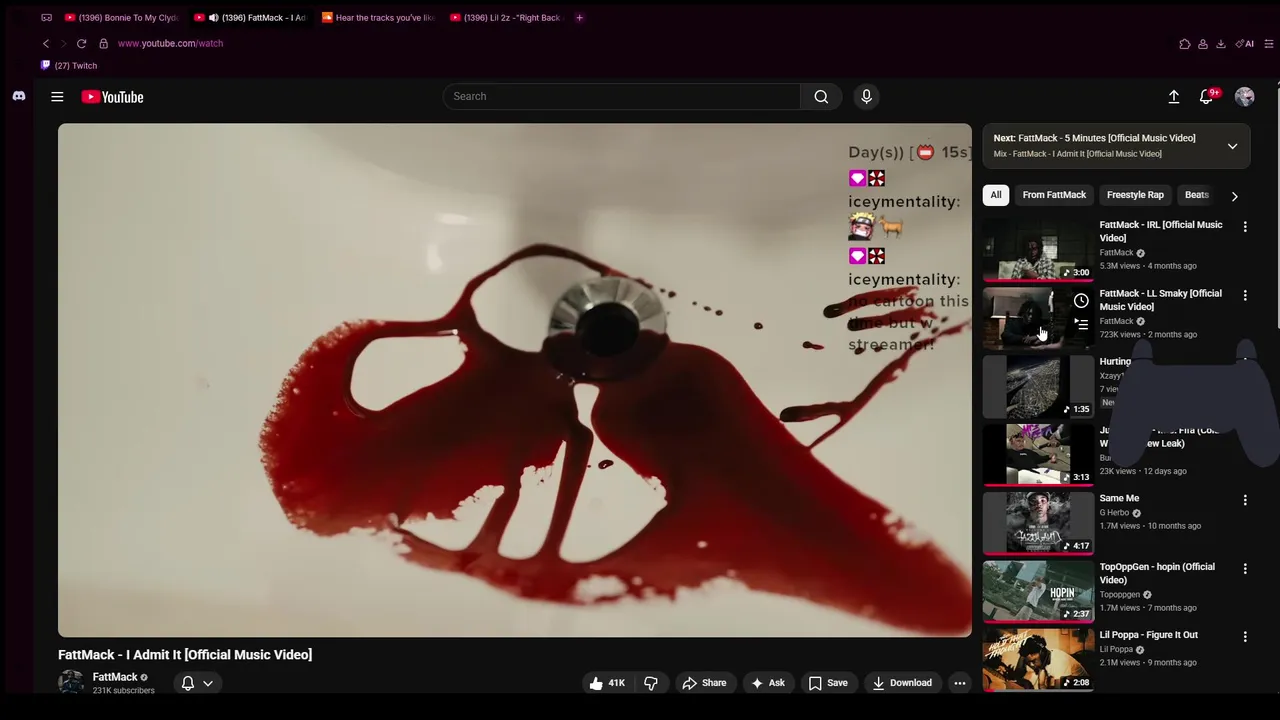This screenshot has height=720, width=1280.
Task: Open more options for Same Me video
Action: pos(1245,500)
